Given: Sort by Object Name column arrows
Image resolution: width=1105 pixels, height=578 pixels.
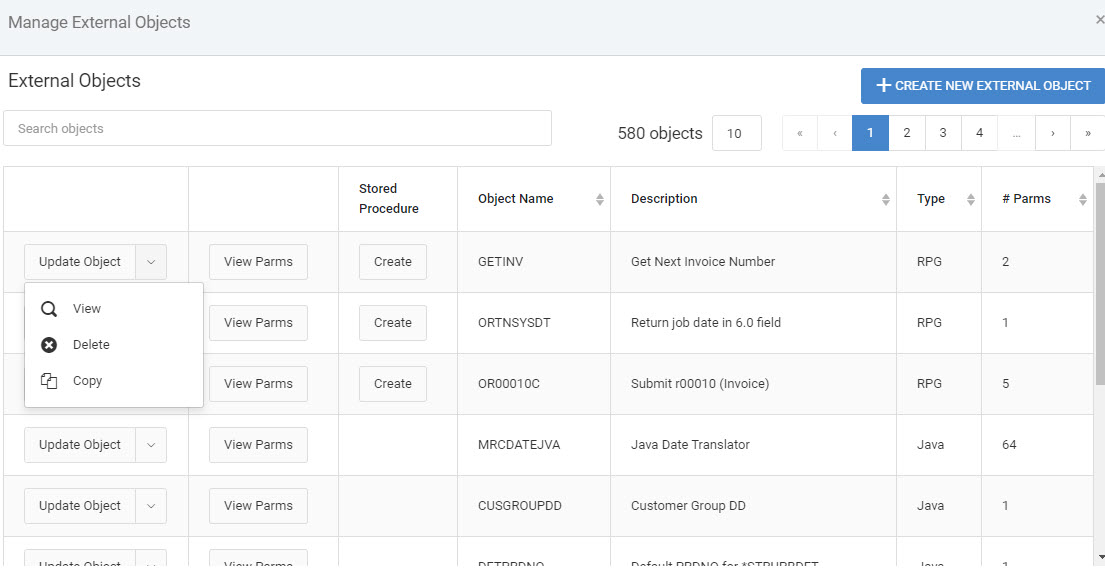Looking at the screenshot, I should point(600,199).
